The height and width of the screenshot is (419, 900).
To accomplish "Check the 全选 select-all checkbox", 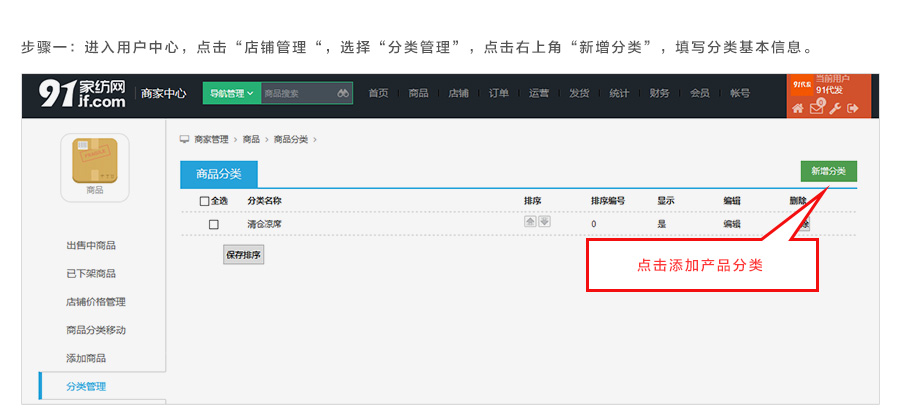I will pos(204,201).
